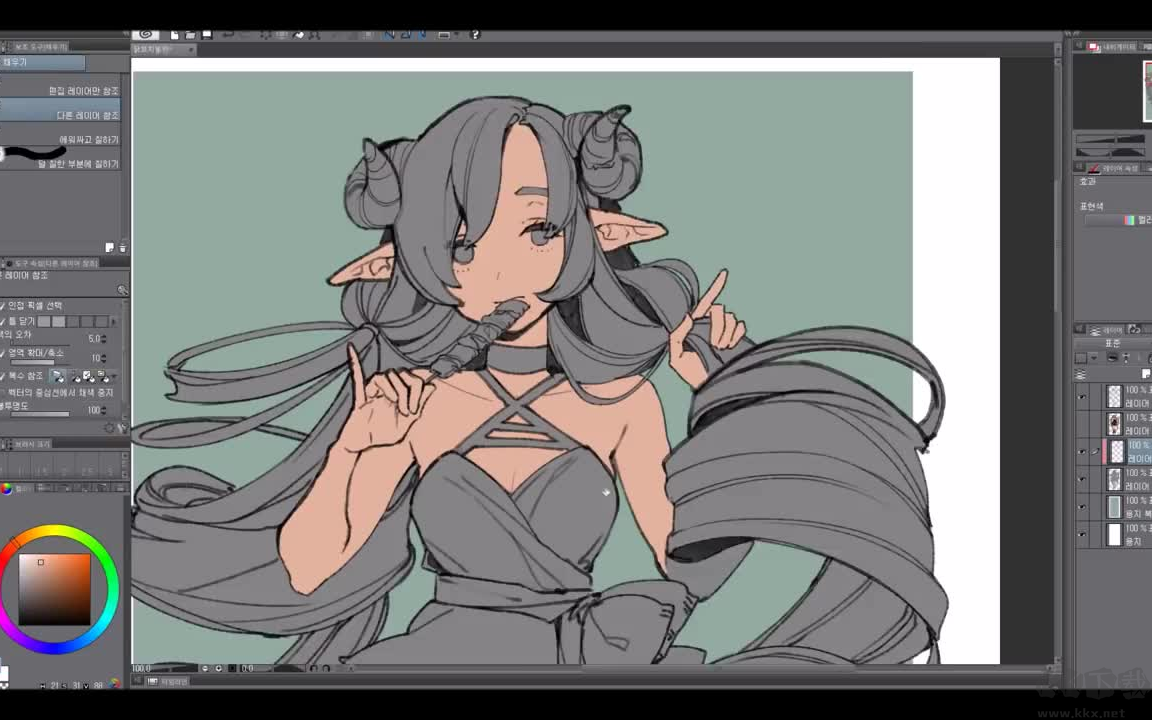Screen dimensions: 1152x720
Task: Undo the last stroke with the Undo arrow
Action: (228, 35)
